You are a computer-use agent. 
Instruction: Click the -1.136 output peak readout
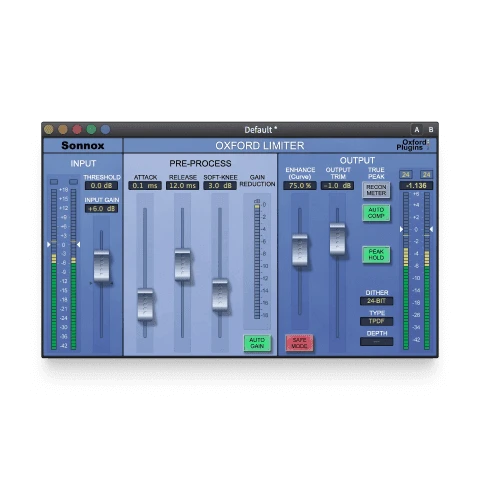click(416, 186)
